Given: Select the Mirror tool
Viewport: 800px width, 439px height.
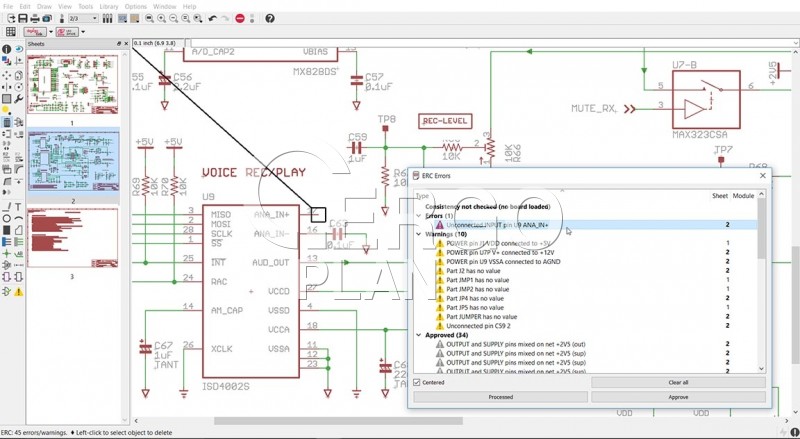Looking at the screenshot, I should (x=6, y=87).
